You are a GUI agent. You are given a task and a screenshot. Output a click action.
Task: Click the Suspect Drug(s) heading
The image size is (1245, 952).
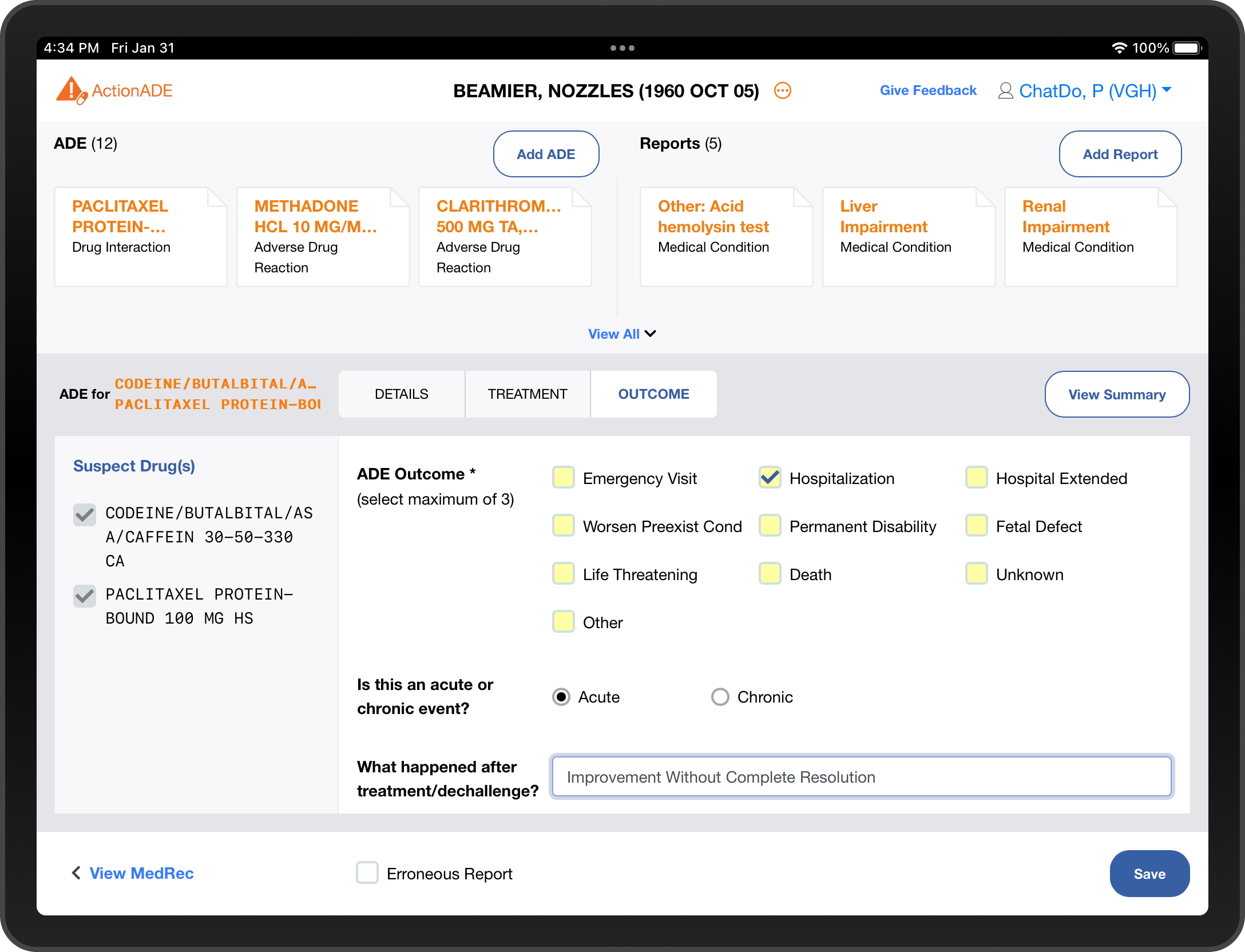134,466
